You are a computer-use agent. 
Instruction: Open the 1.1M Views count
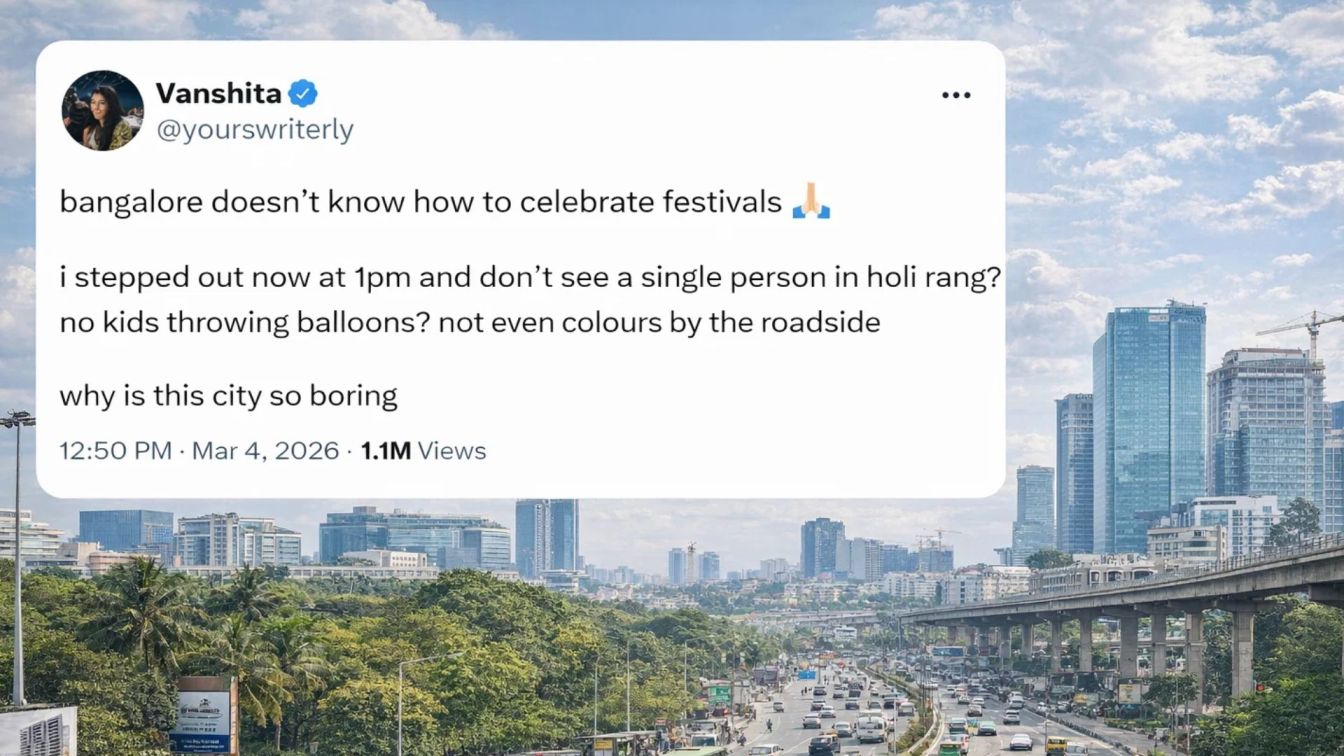423,451
